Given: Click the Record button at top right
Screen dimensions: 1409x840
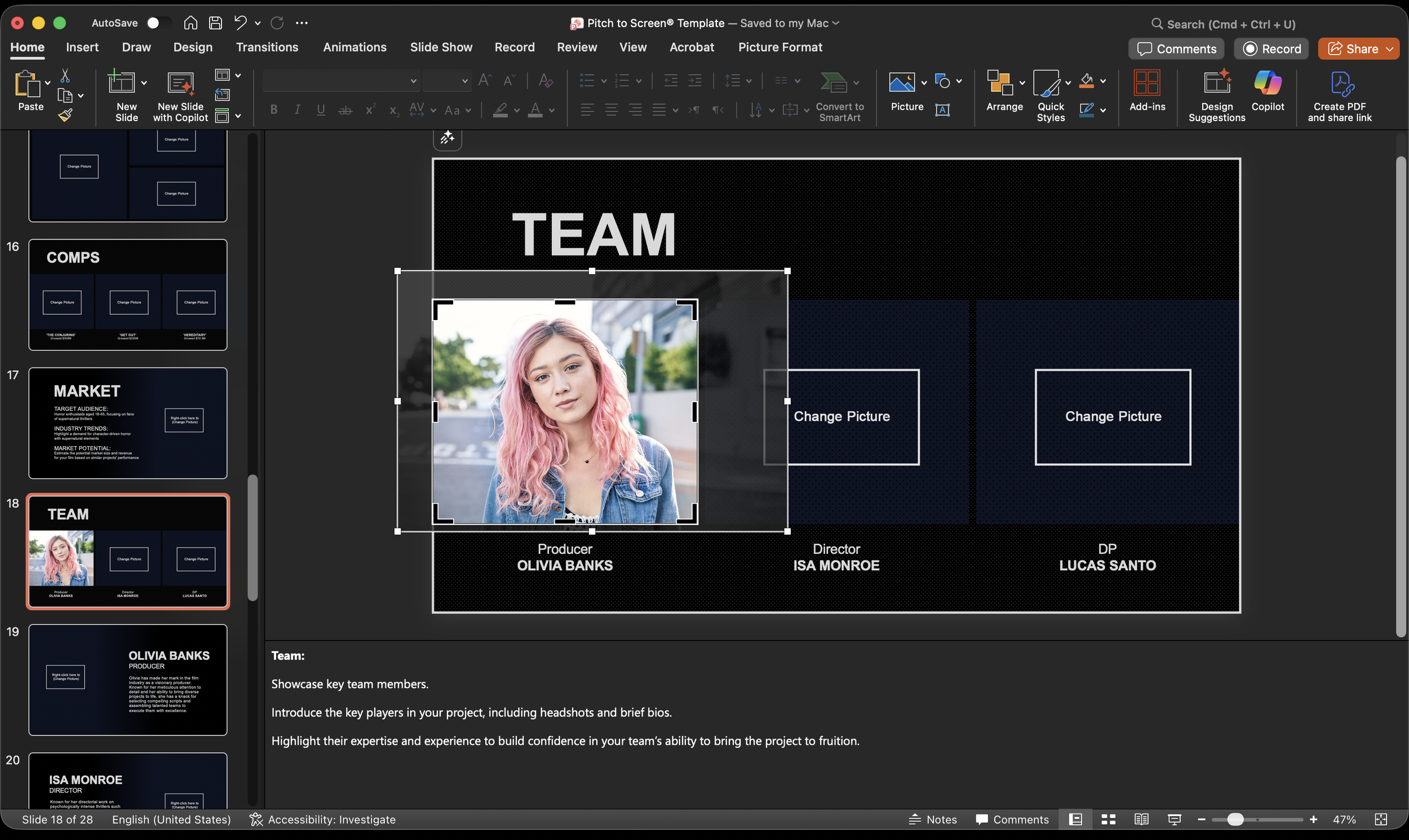Looking at the screenshot, I should [1271, 49].
